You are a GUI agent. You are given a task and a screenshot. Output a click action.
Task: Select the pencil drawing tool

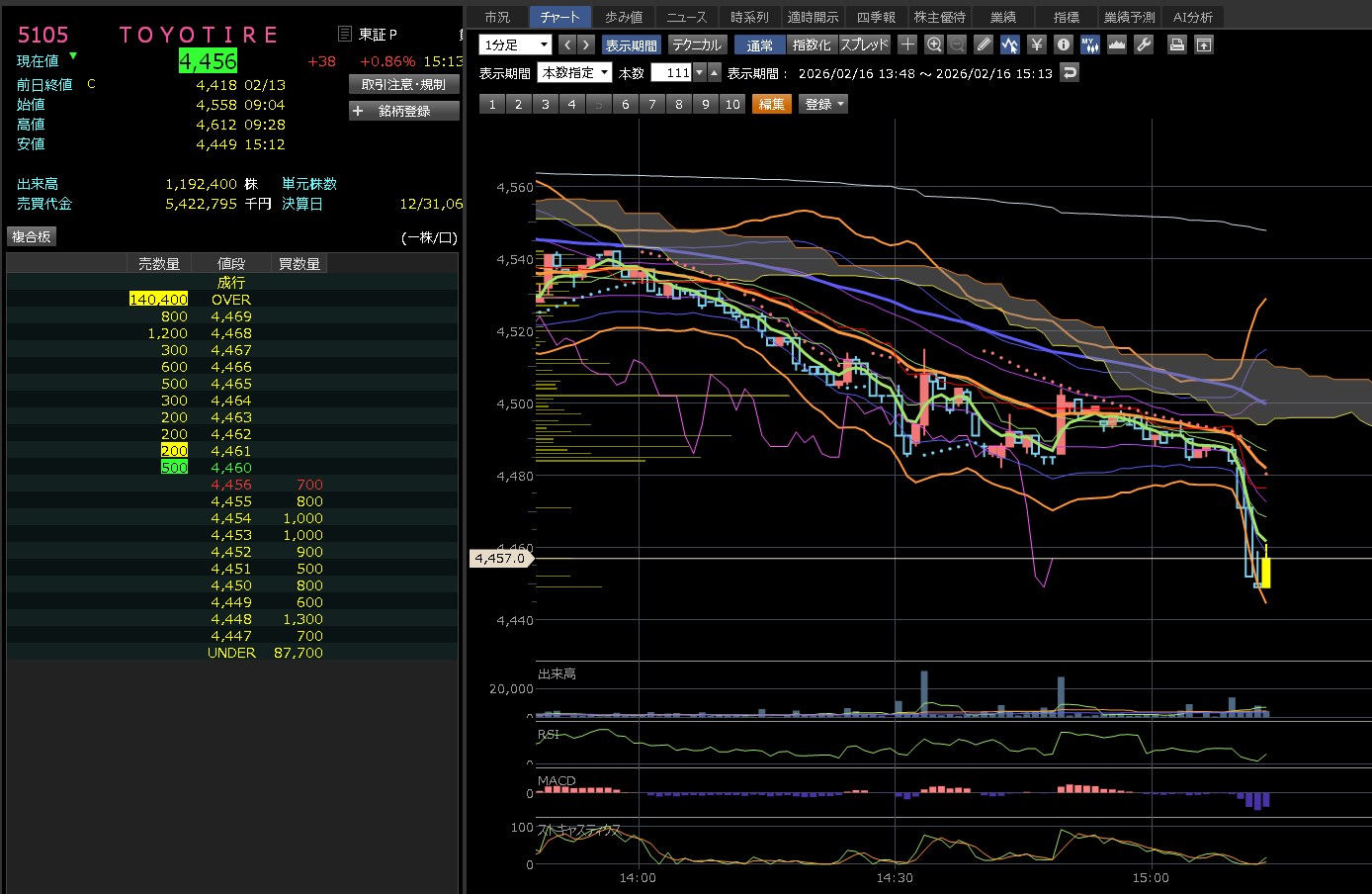coord(983,45)
